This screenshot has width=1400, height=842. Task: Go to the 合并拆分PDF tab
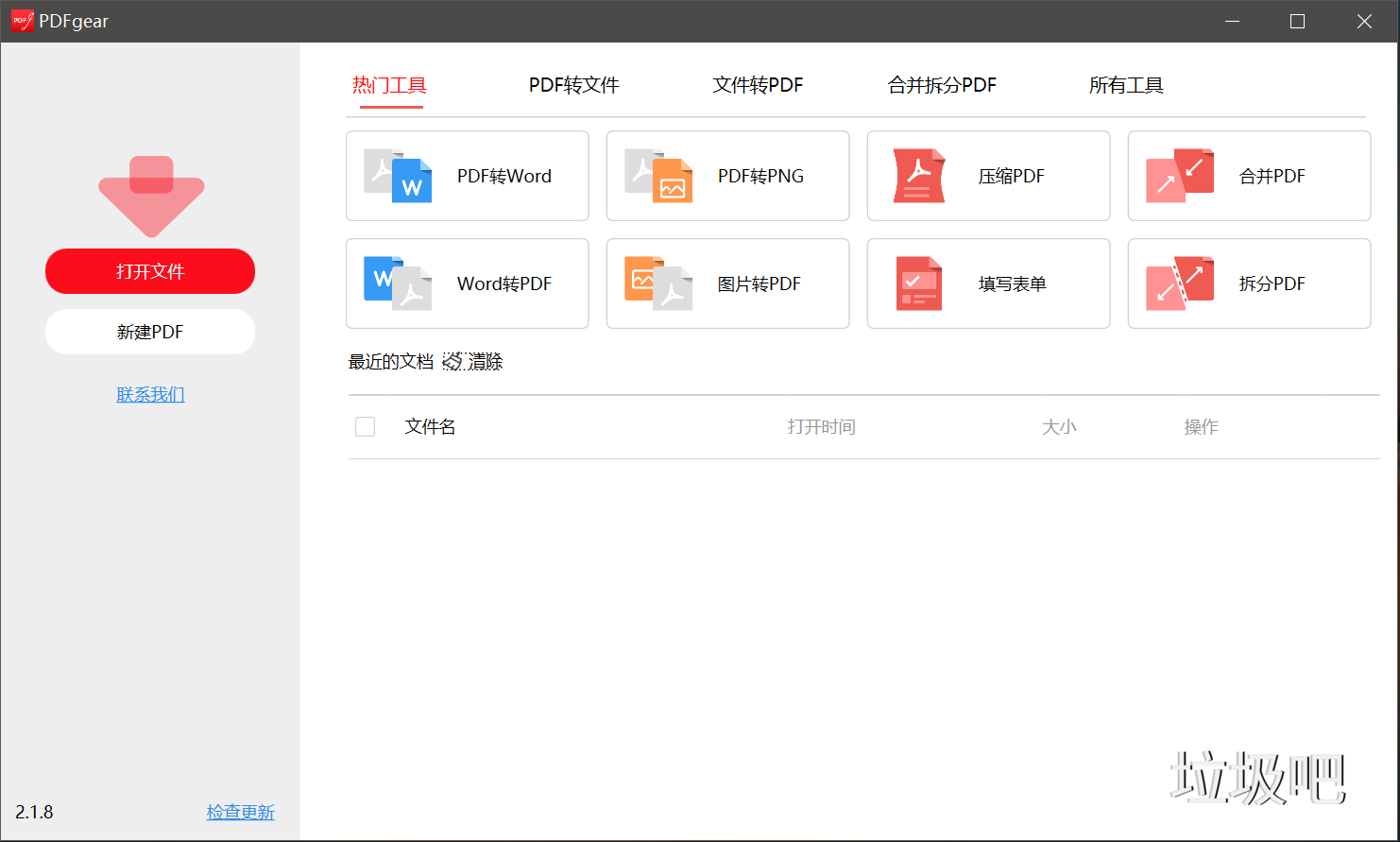click(x=942, y=86)
